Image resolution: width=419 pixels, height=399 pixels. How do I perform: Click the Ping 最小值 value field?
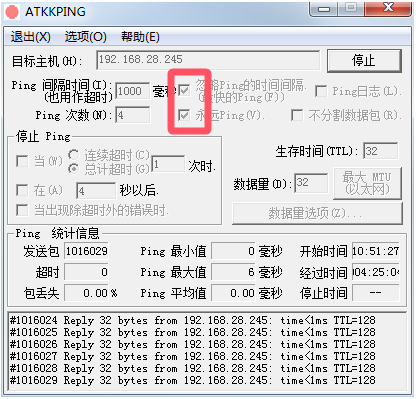233,251
